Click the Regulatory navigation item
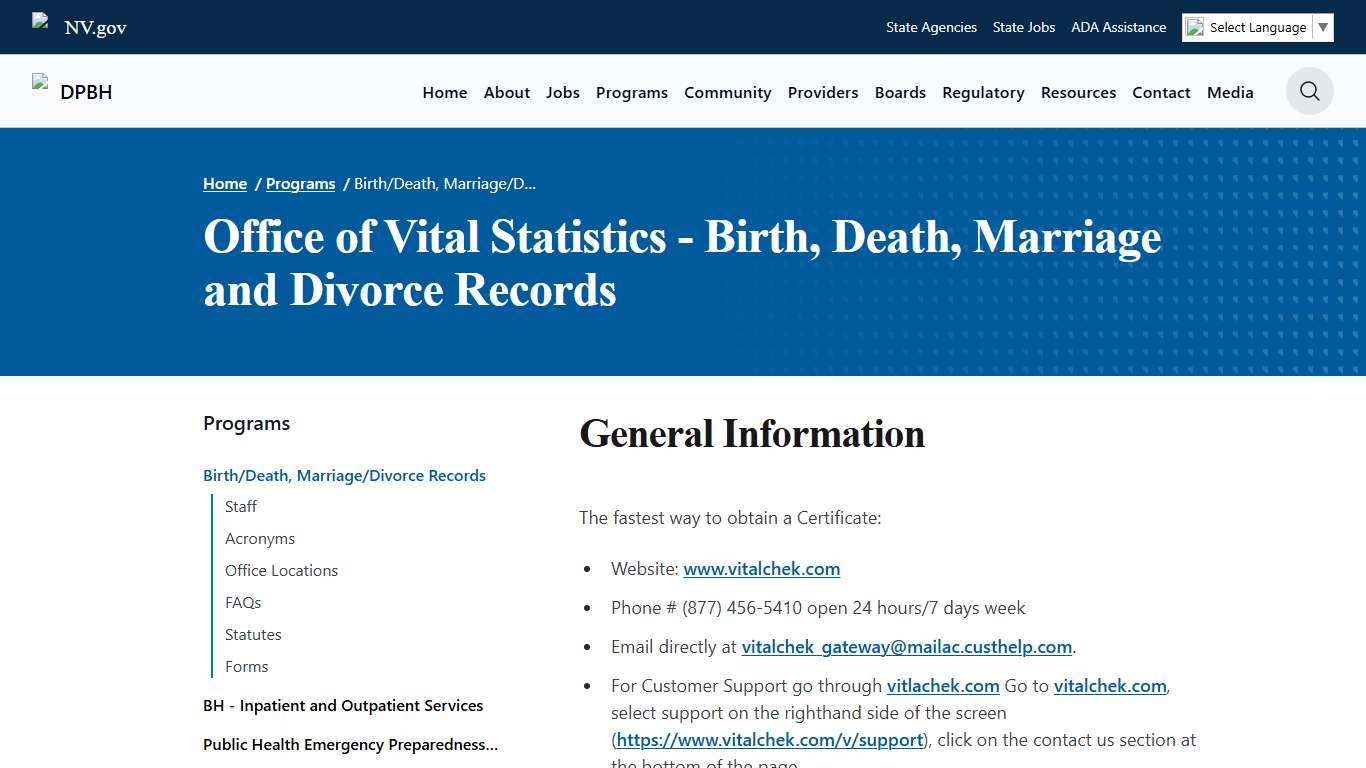Screen dimensions: 1366x768 (983, 92)
